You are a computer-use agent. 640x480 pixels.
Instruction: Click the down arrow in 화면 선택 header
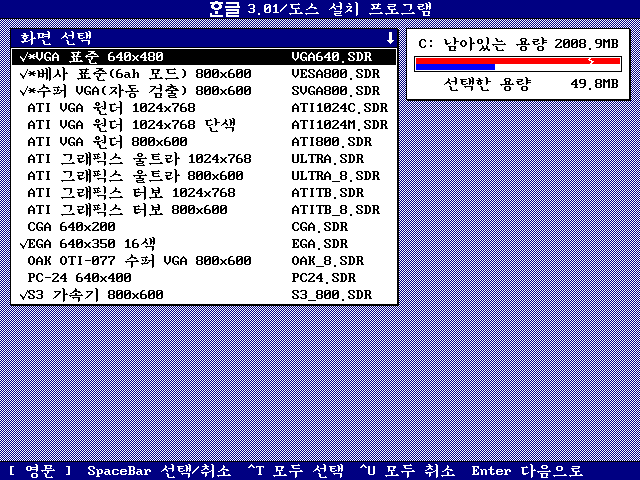pos(390,38)
